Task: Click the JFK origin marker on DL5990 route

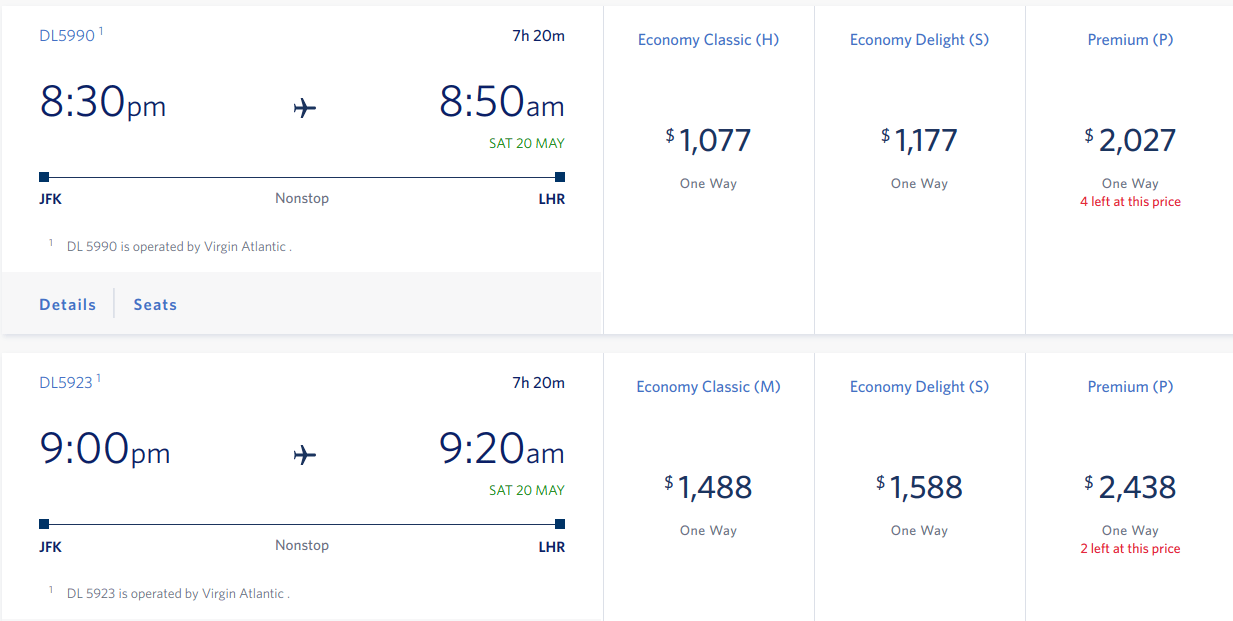Action: (x=44, y=177)
